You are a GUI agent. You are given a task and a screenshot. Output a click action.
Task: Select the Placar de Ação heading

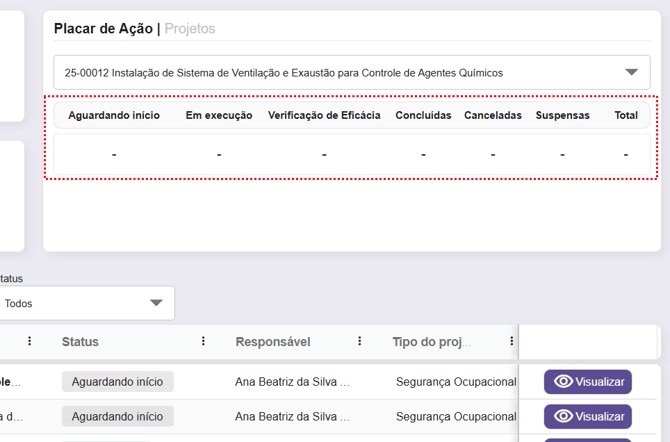point(102,29)
